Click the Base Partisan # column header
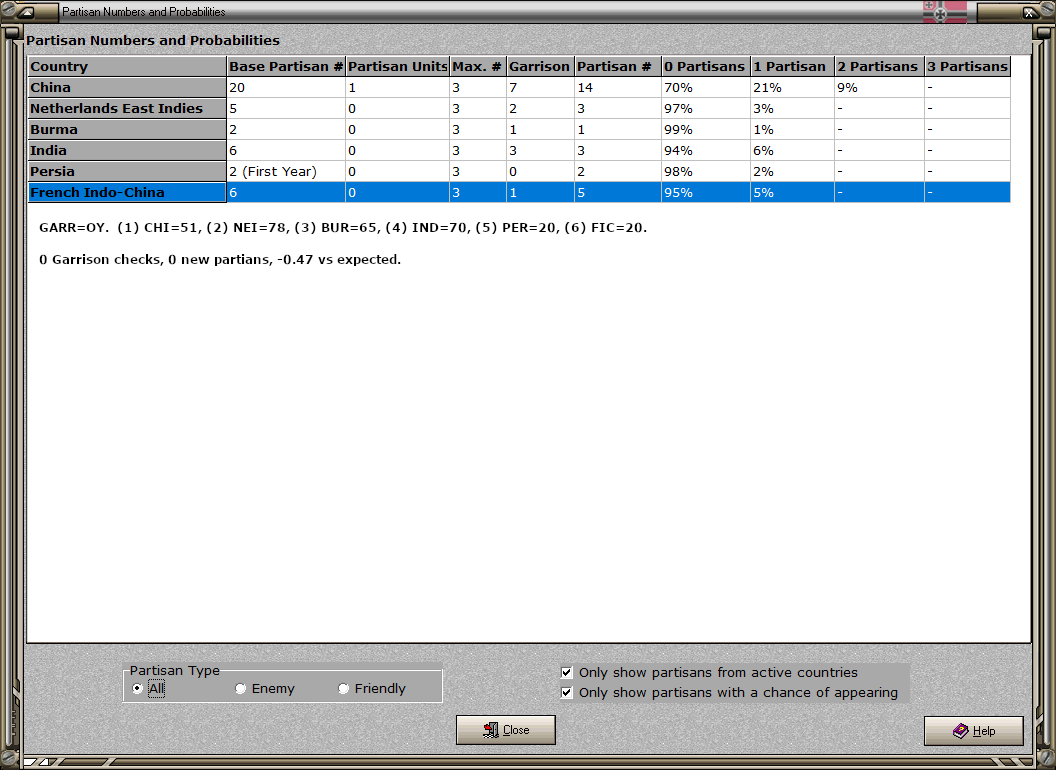Image resolution: width=1056 pixels, height=770 pixels. coord(286,66)
